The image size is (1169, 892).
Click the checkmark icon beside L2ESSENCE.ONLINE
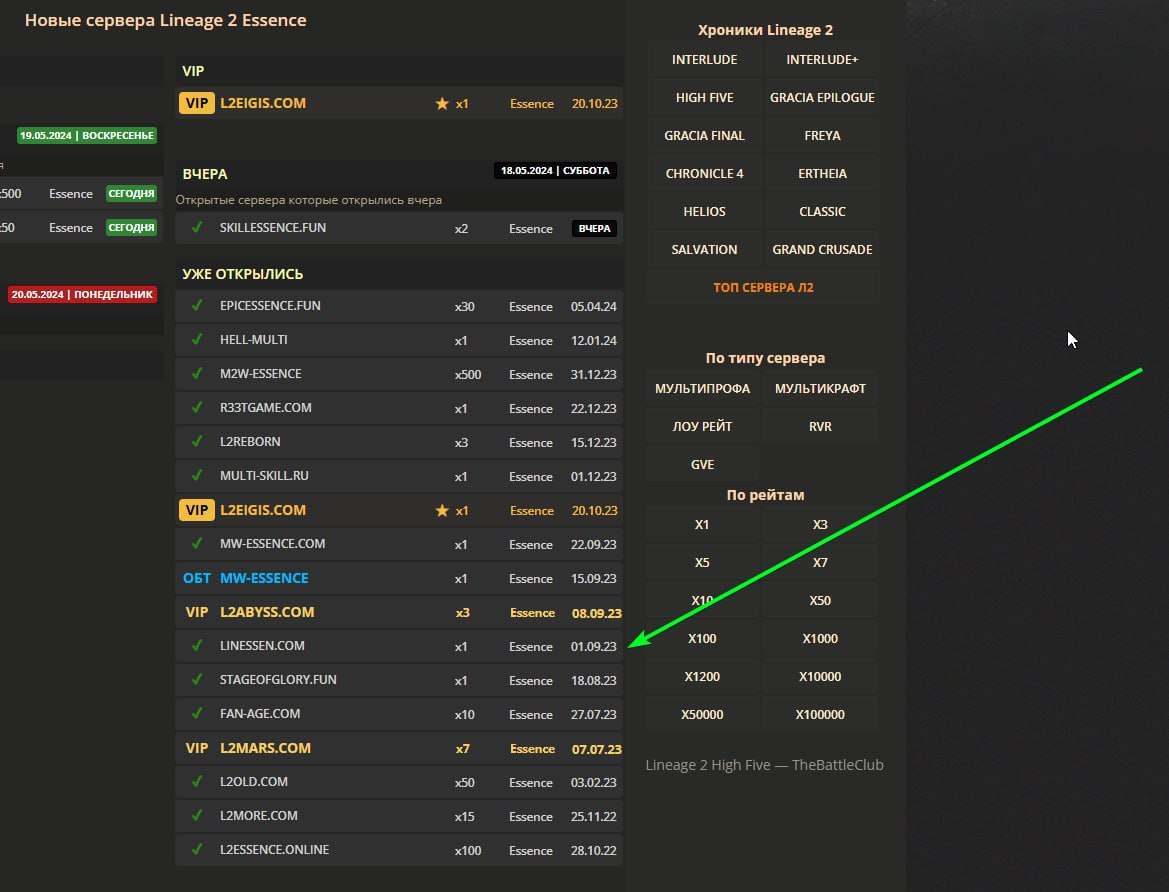[x=197, y=849]
